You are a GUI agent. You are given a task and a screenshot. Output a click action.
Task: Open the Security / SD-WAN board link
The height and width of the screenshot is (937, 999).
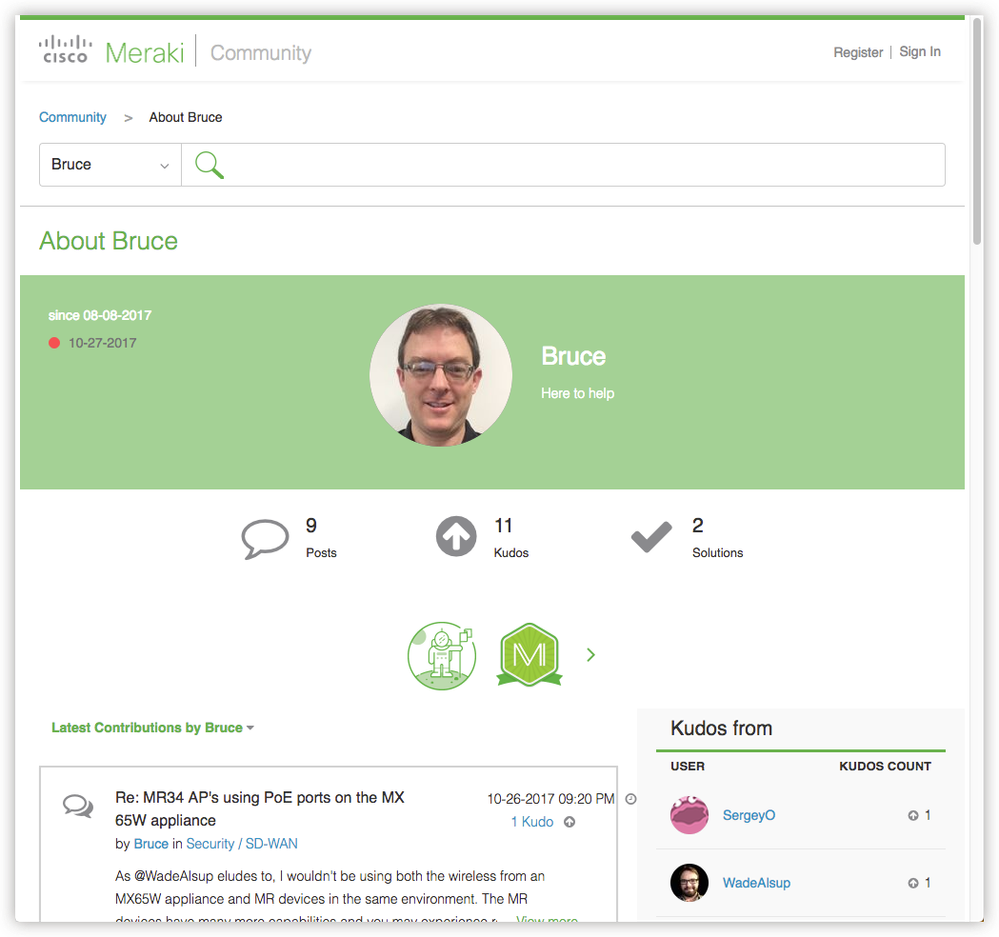coord(241,844)
